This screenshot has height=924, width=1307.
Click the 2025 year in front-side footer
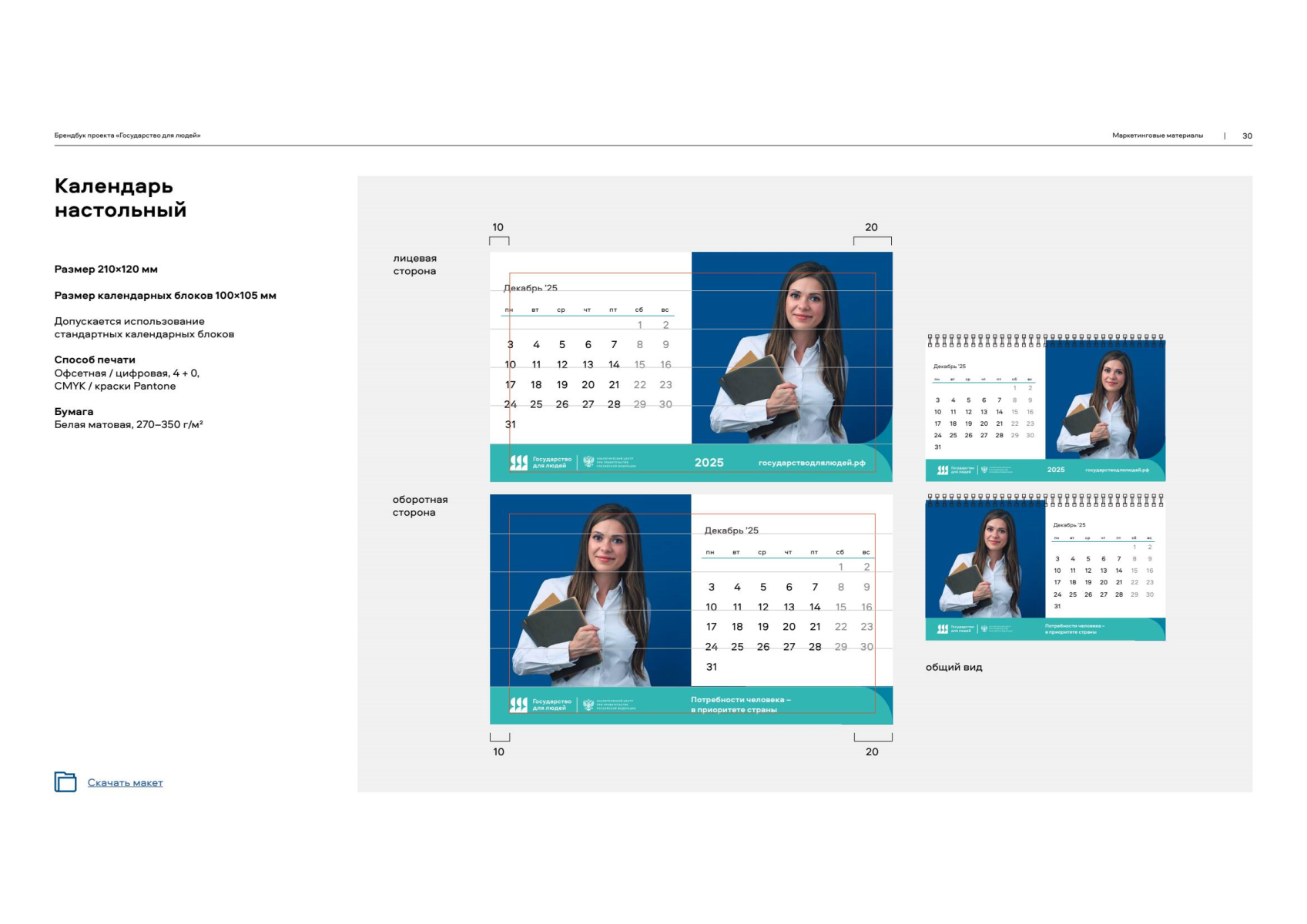point(709,463)
